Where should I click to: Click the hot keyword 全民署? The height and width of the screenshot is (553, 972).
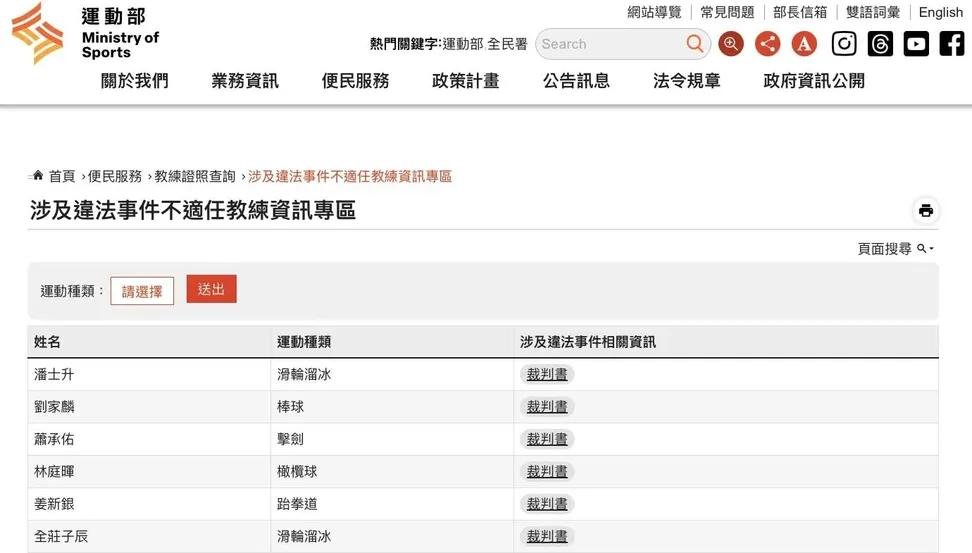(x=507, y=44)
